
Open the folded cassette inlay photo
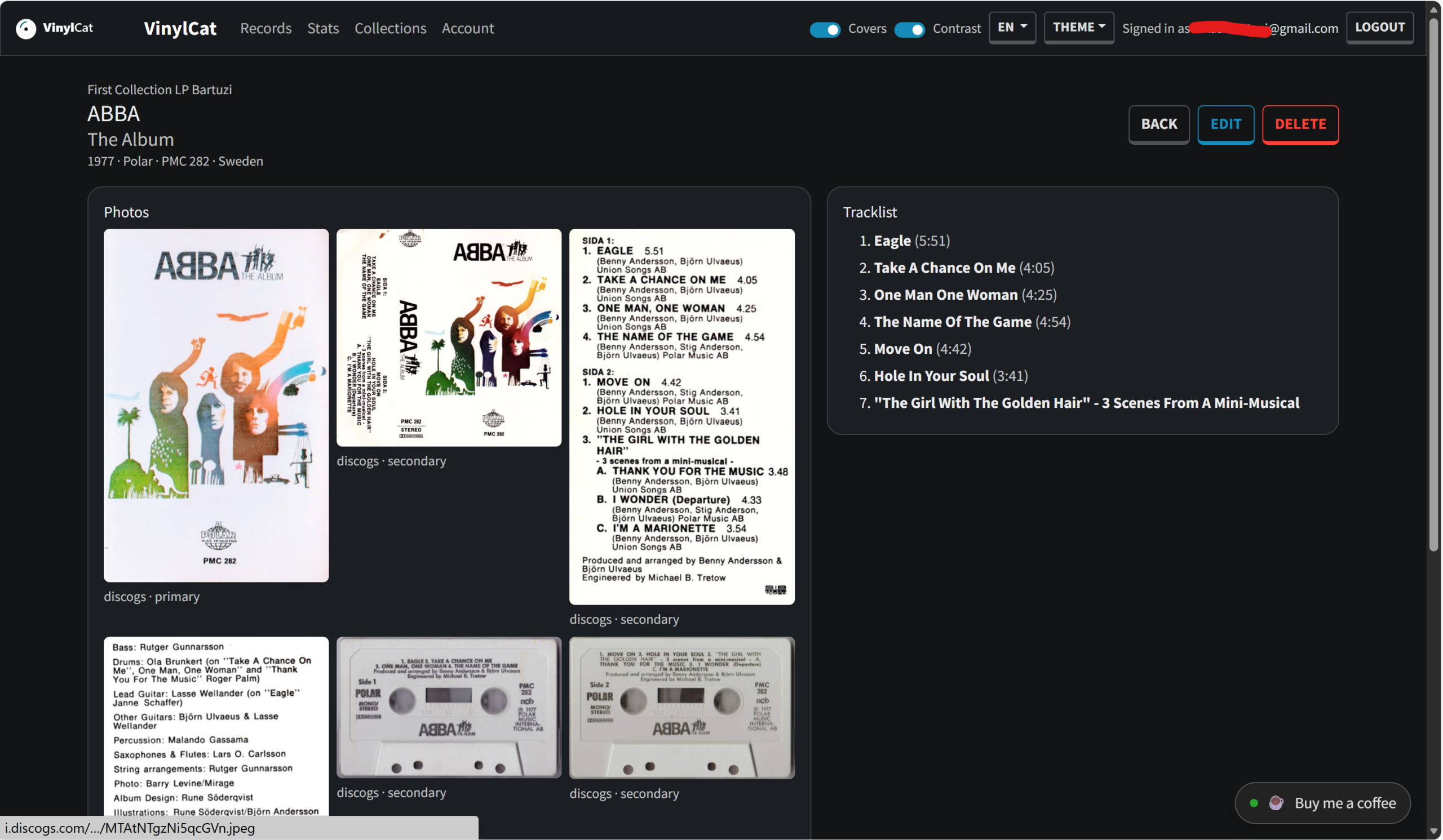448,337
